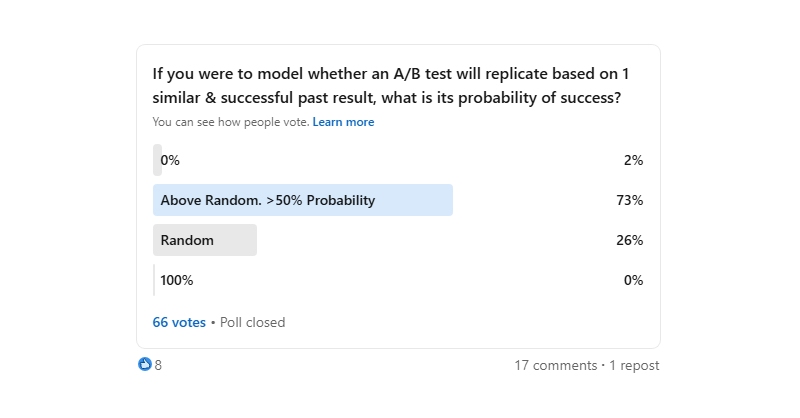Click the Learn more link
Image resolution: width=800 pixels, height=418 pixels.
pyautogui.click(x=343, y=122)
